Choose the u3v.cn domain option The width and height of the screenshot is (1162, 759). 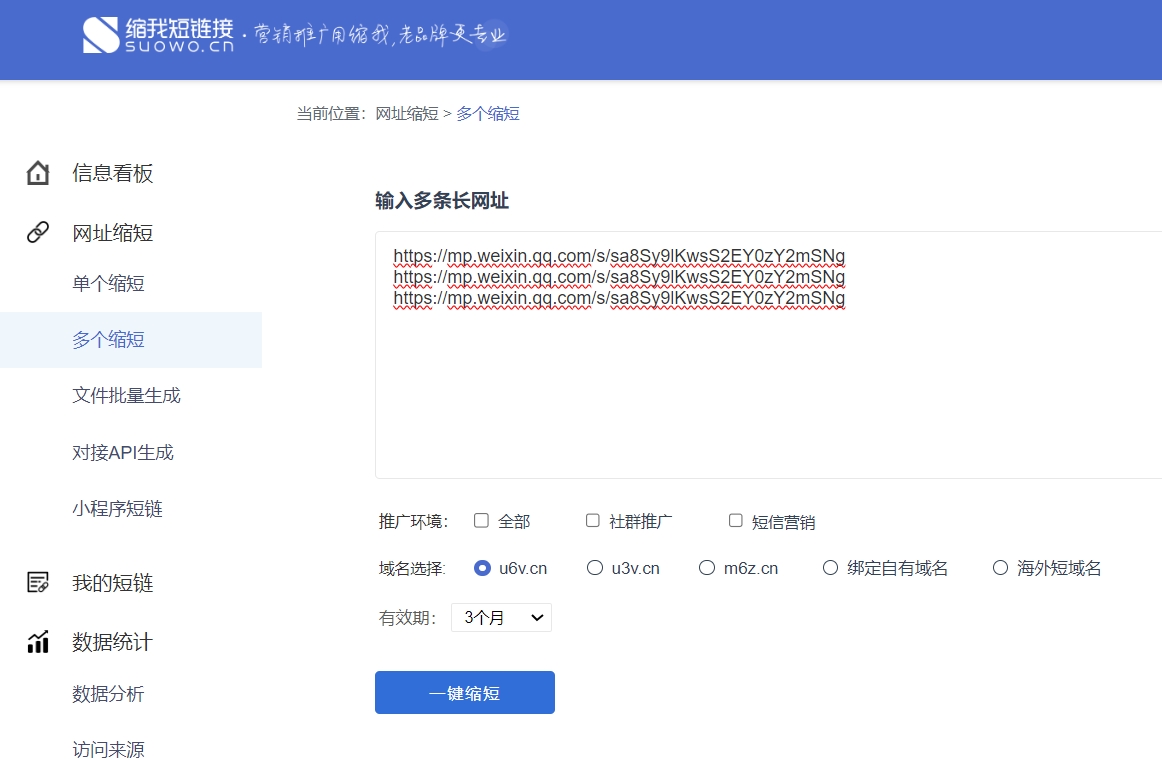pos(595,568)
